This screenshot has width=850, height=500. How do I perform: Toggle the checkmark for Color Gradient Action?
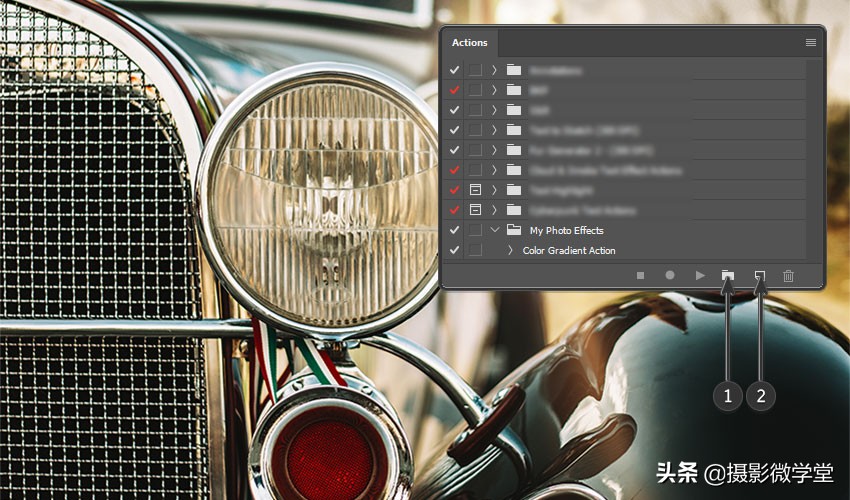454,250
